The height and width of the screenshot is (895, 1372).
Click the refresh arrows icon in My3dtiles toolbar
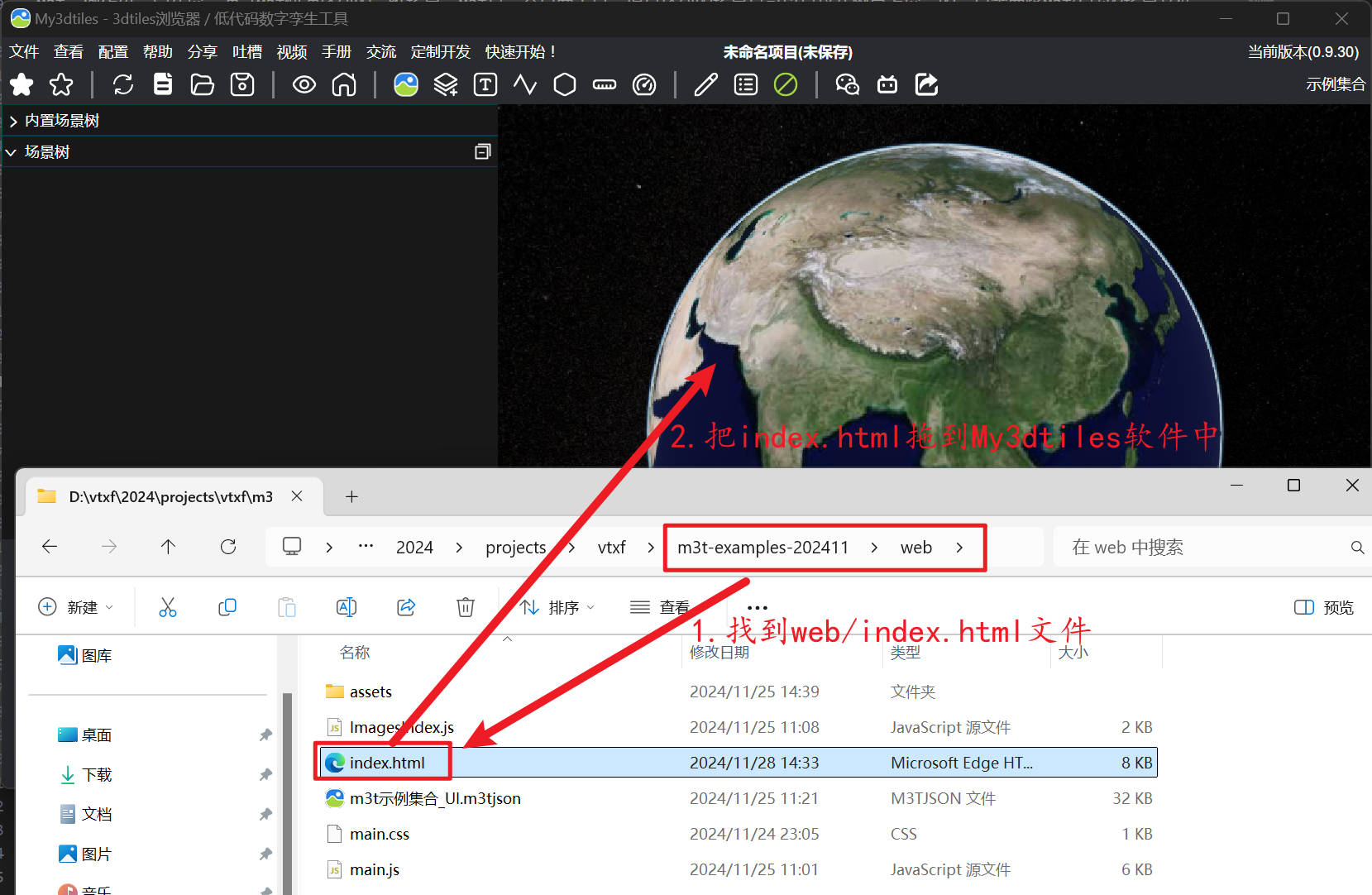[x=123, y=84]
